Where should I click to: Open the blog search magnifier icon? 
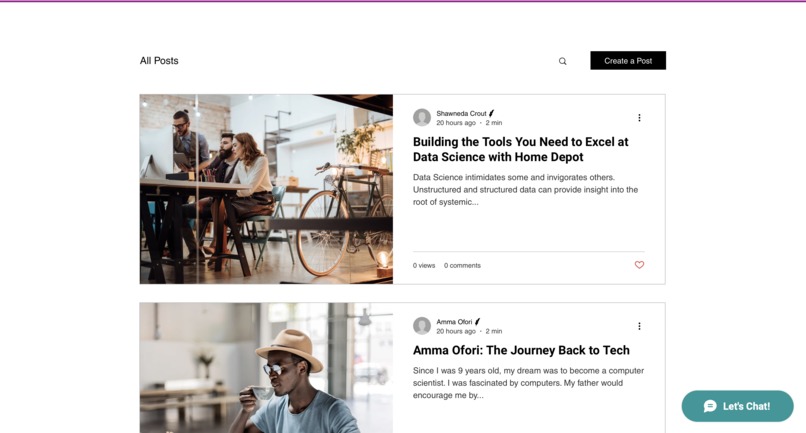(562, 61)
